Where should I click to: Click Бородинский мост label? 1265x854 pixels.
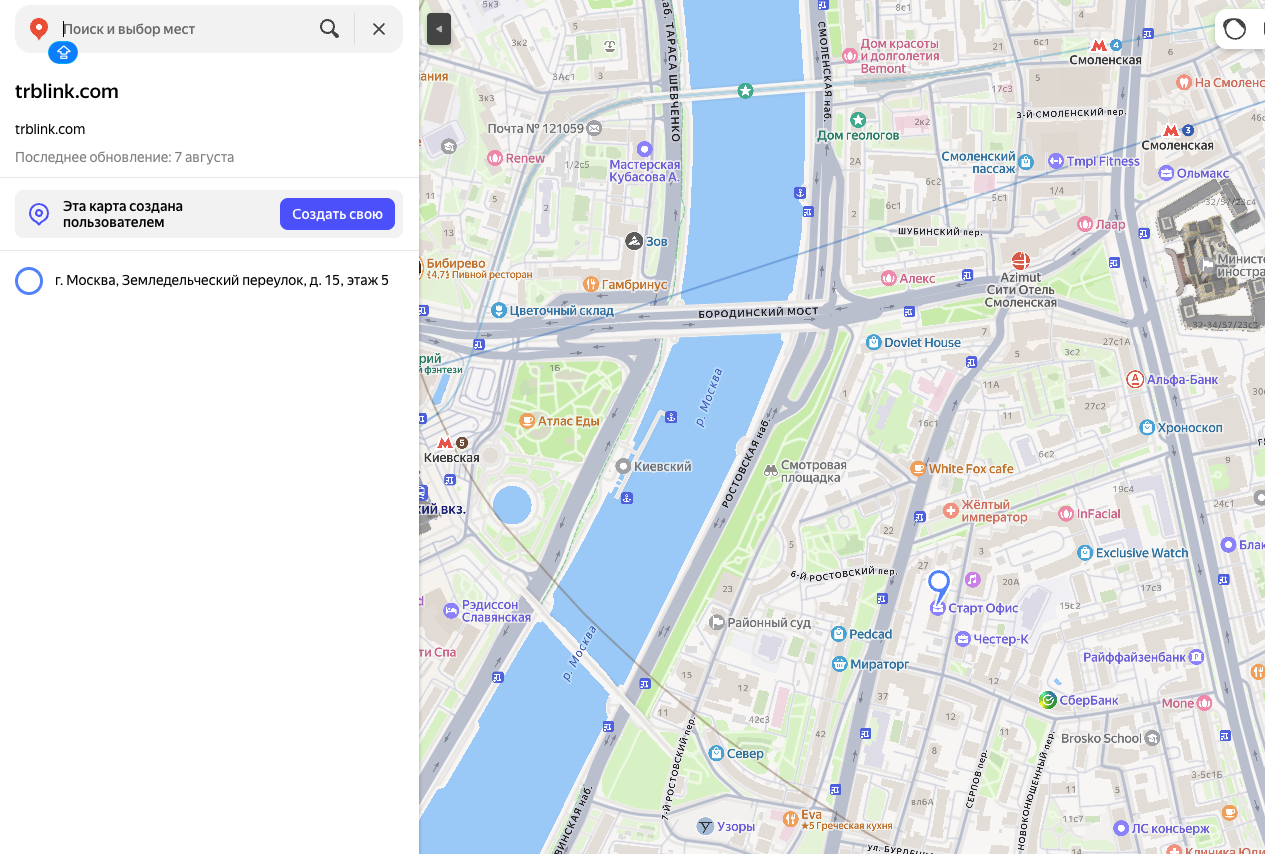pos(757,314)
